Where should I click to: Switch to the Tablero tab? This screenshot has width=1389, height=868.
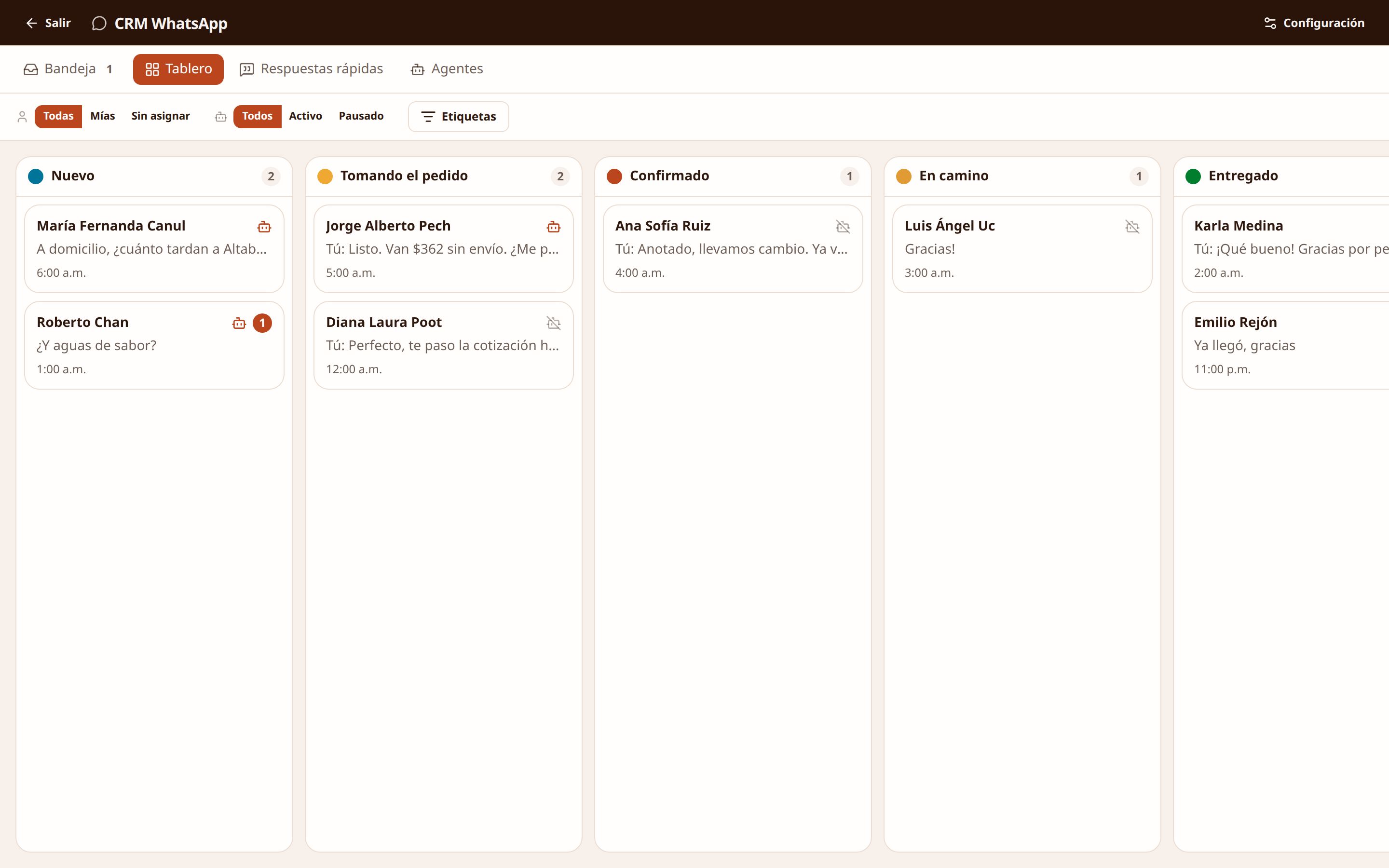pos(178,69)
